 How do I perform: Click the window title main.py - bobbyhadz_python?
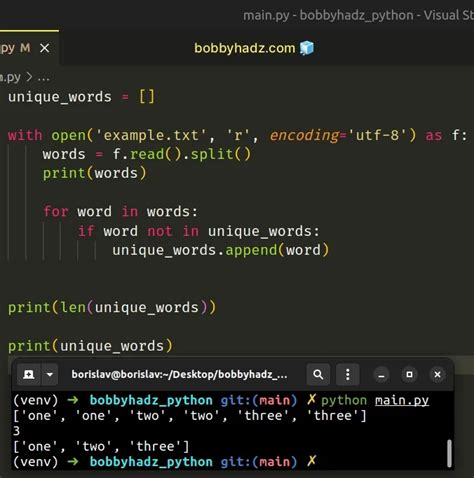click(328, 16)
